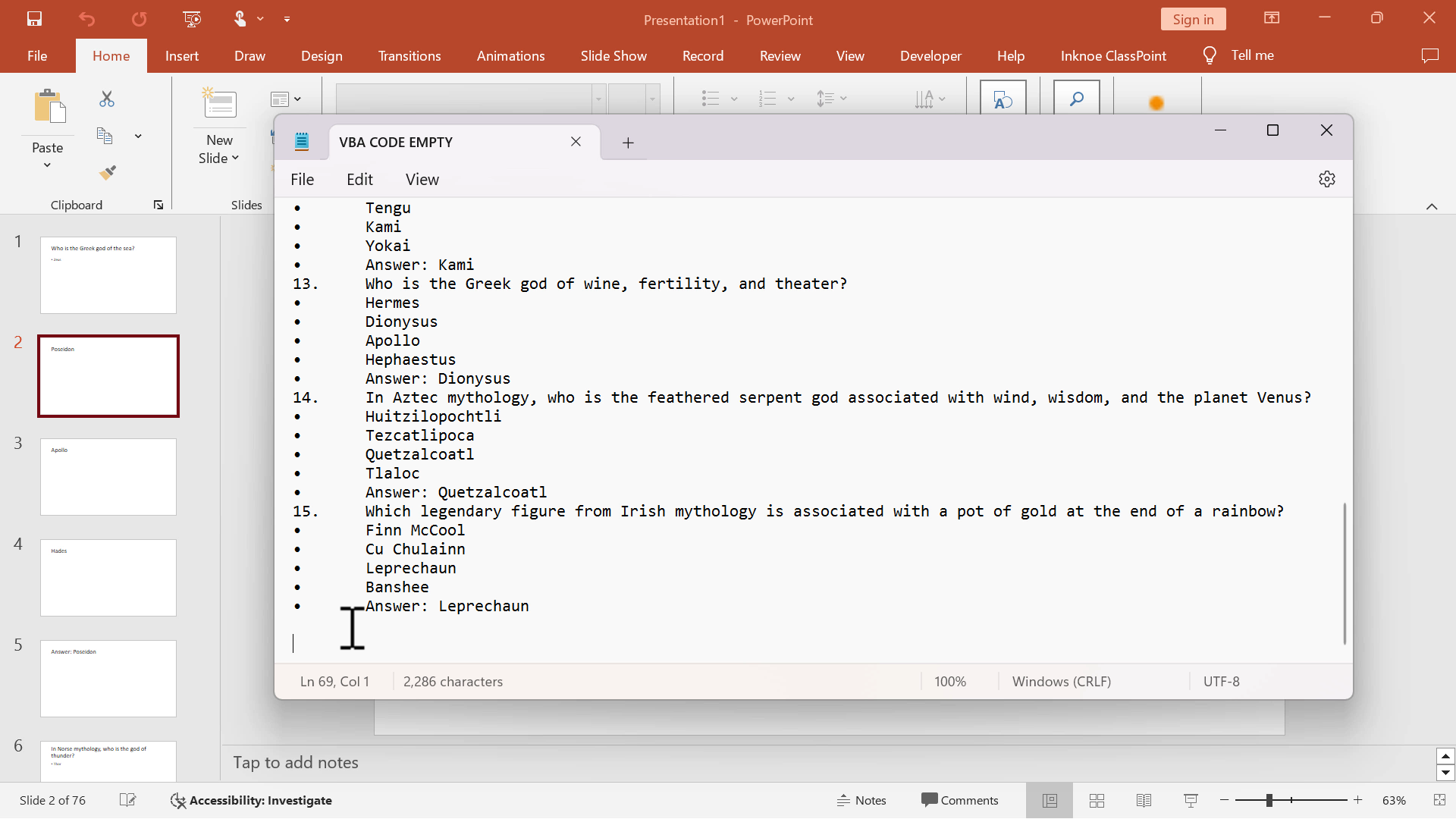Image resolution: width=1456 pixels, height=819 pixels.
Task: Click the Save icon in PowerPoint toolbar
Action: 33,18
